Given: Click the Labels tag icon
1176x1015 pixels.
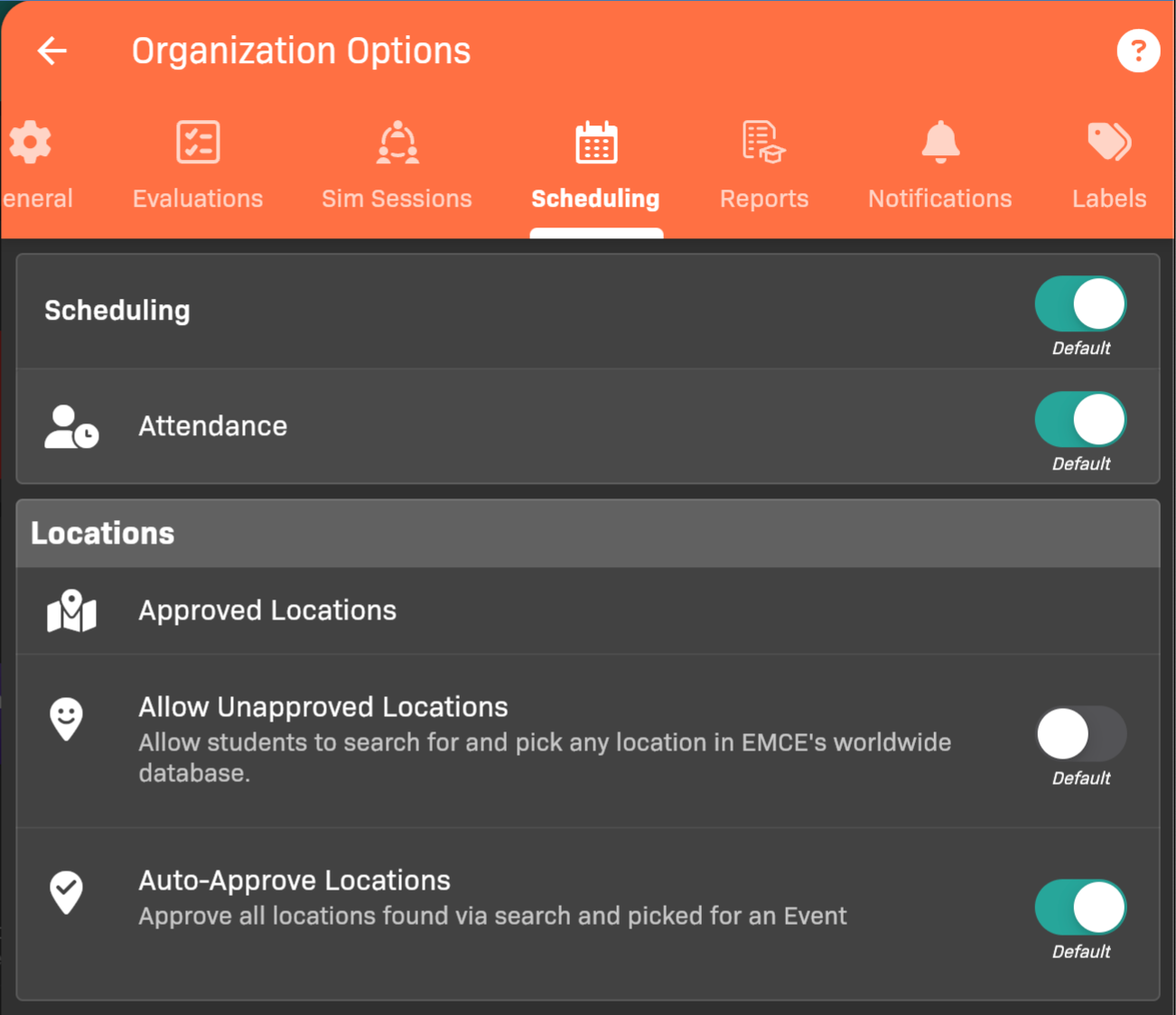Looking at the screenshot, I should click(x=1108, y=143).
